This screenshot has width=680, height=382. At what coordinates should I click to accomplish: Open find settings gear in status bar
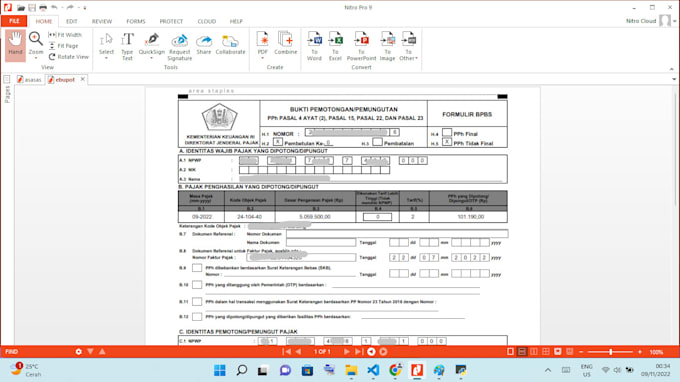tap(78, 352)
